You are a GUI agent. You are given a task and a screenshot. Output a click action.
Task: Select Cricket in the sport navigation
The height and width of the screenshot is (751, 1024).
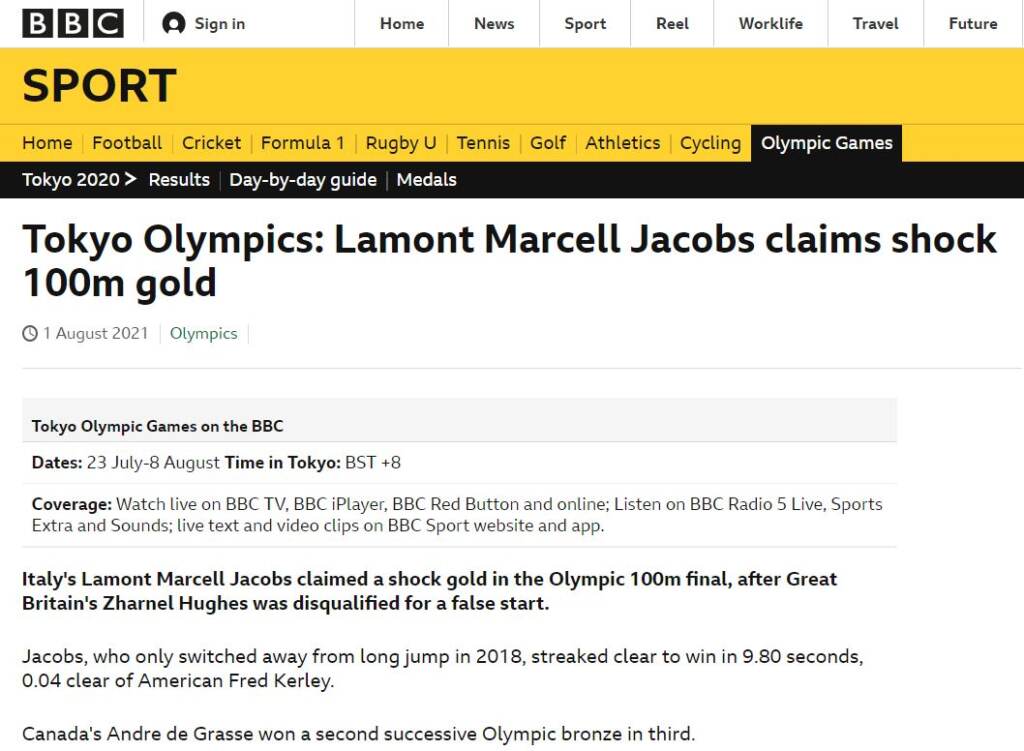point(211,143)
